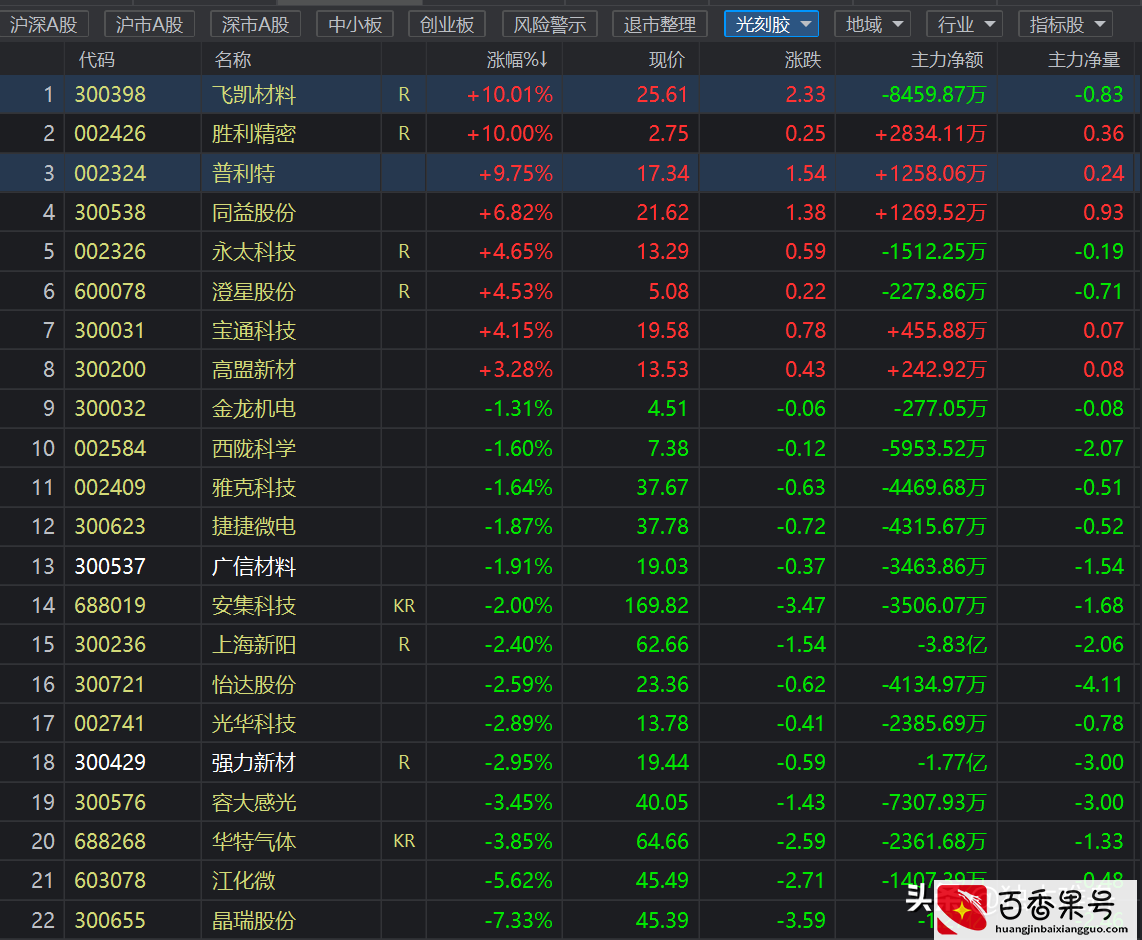Select stock 光华科技 name
The image size is (1142, 940).
click(253, 723)
